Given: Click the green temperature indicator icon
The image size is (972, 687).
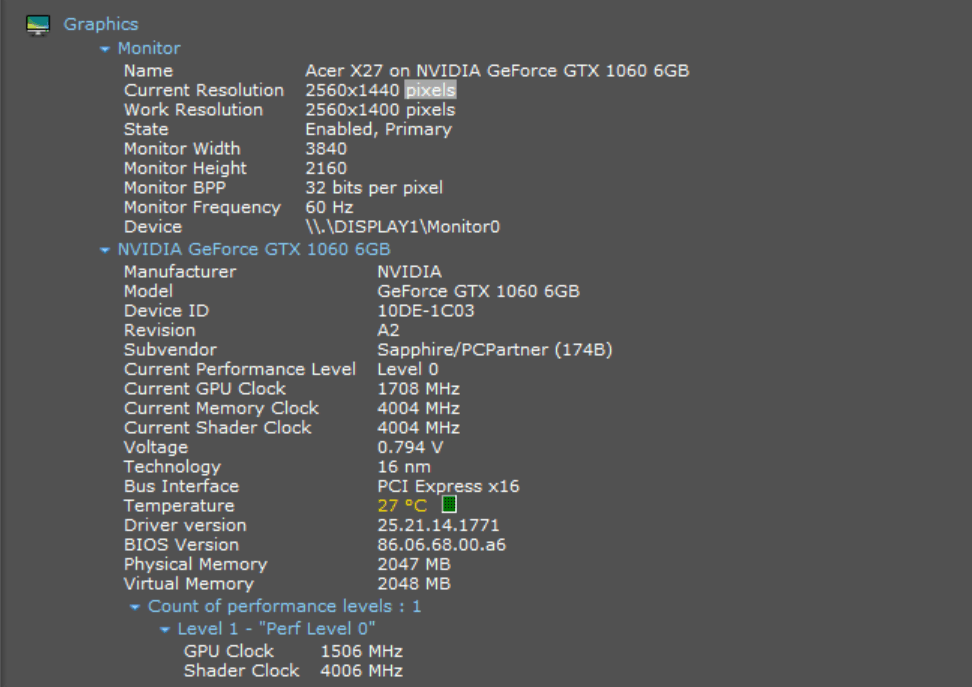Looking at the screenshot, I should pos(449,505).
